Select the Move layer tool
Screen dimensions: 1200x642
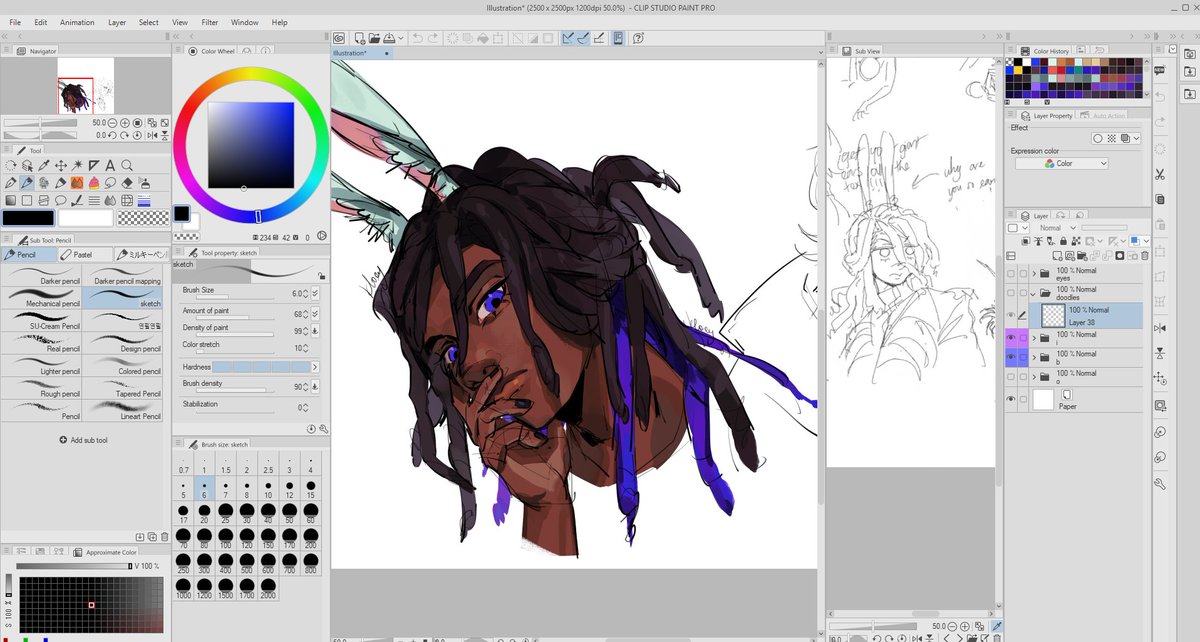[60, 165]
